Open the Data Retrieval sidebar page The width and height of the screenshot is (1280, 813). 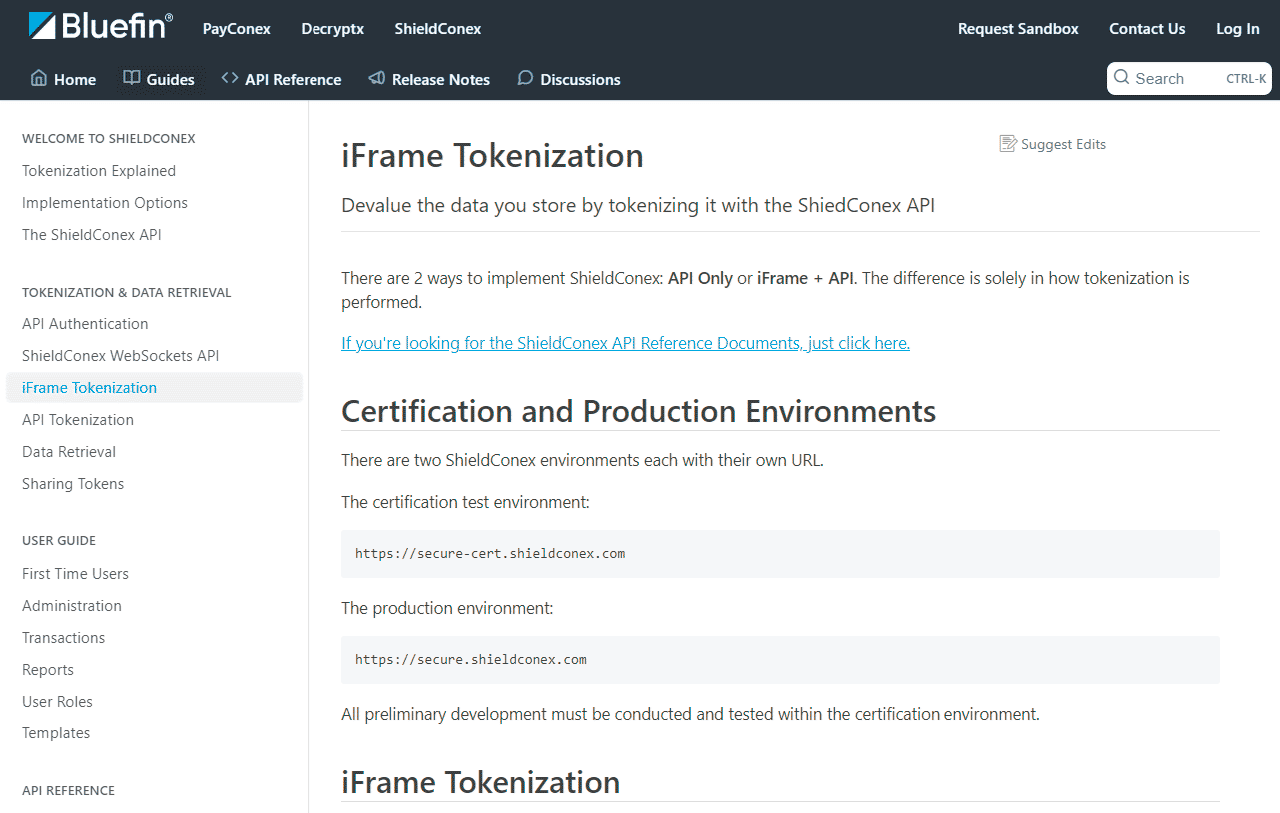click(x=69, y=452)
